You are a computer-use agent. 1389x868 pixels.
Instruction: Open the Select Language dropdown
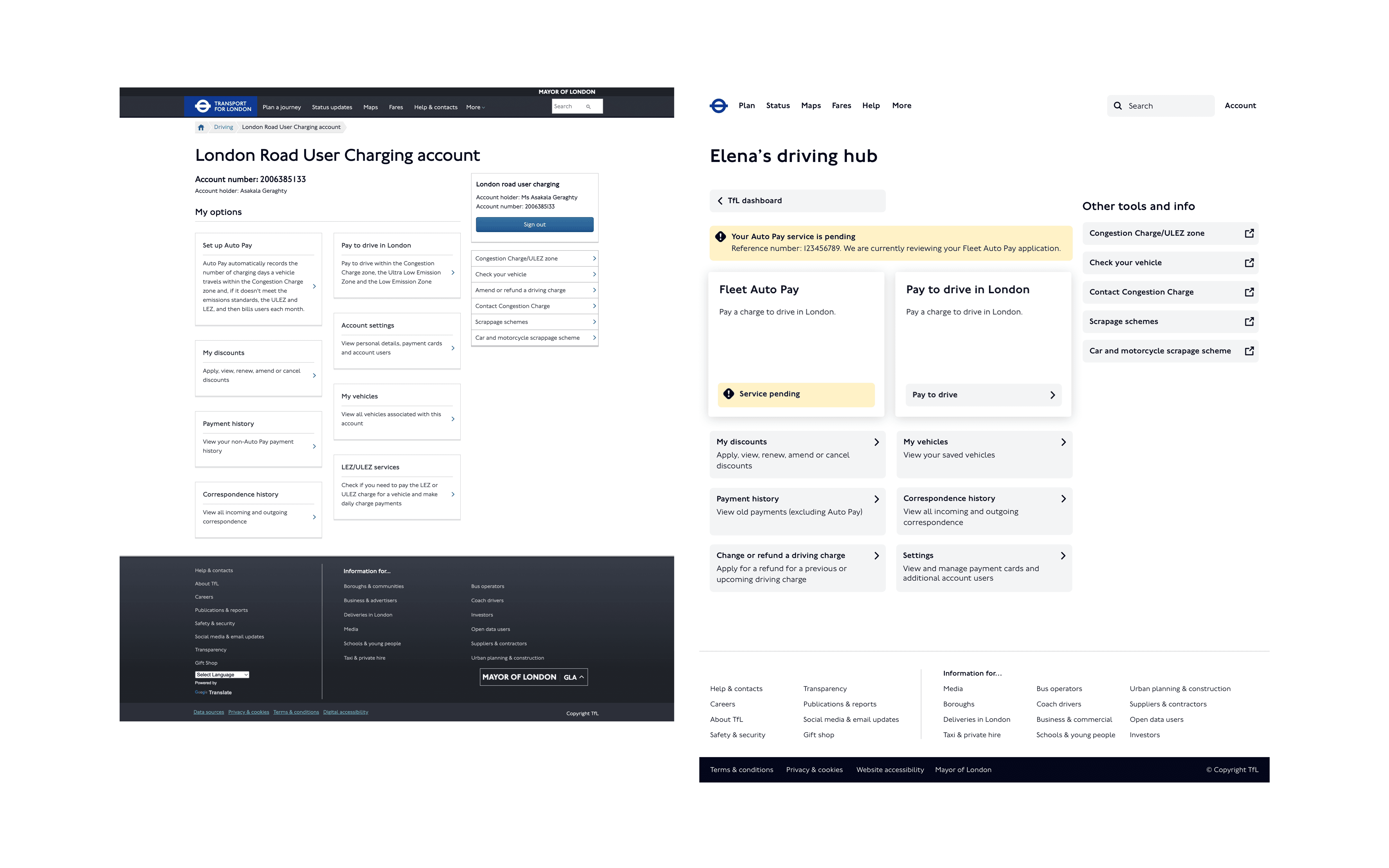point(222,674)
